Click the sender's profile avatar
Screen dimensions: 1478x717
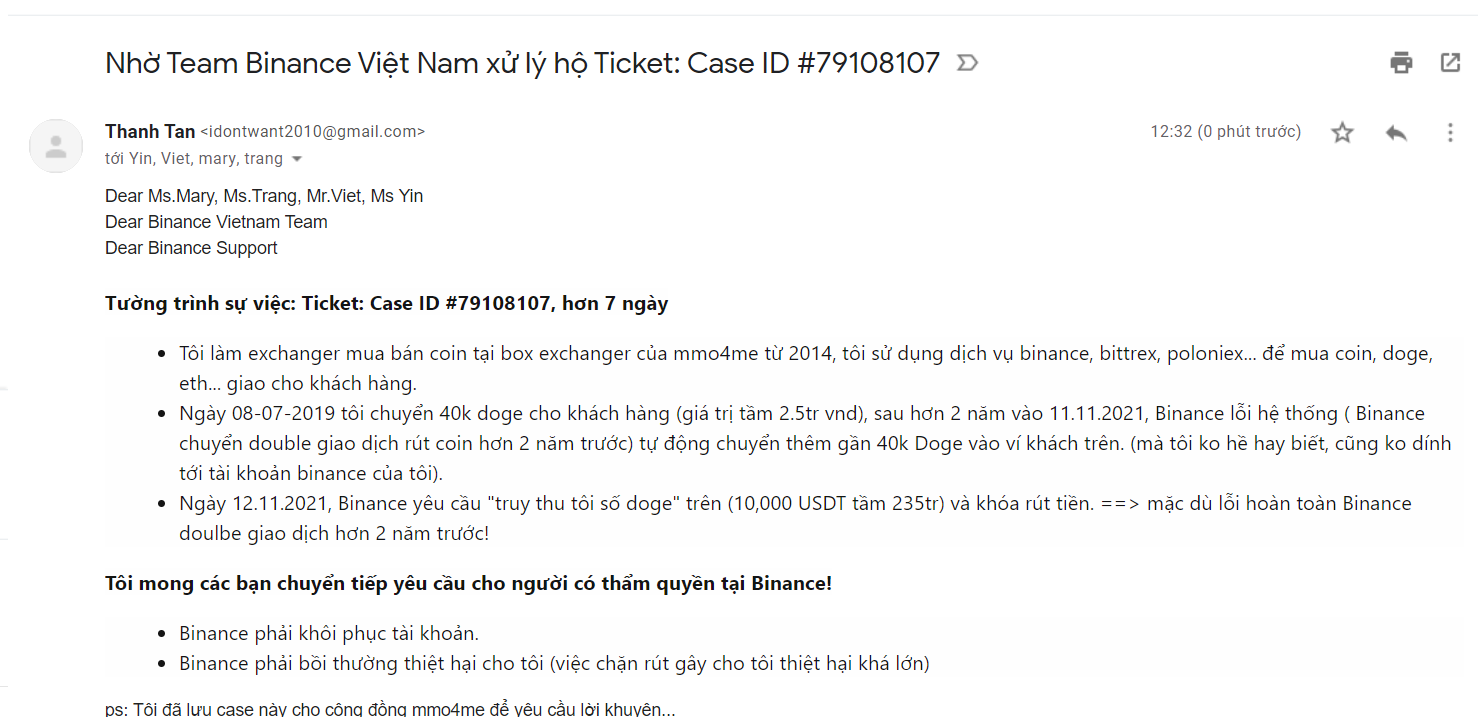[56, 146]
